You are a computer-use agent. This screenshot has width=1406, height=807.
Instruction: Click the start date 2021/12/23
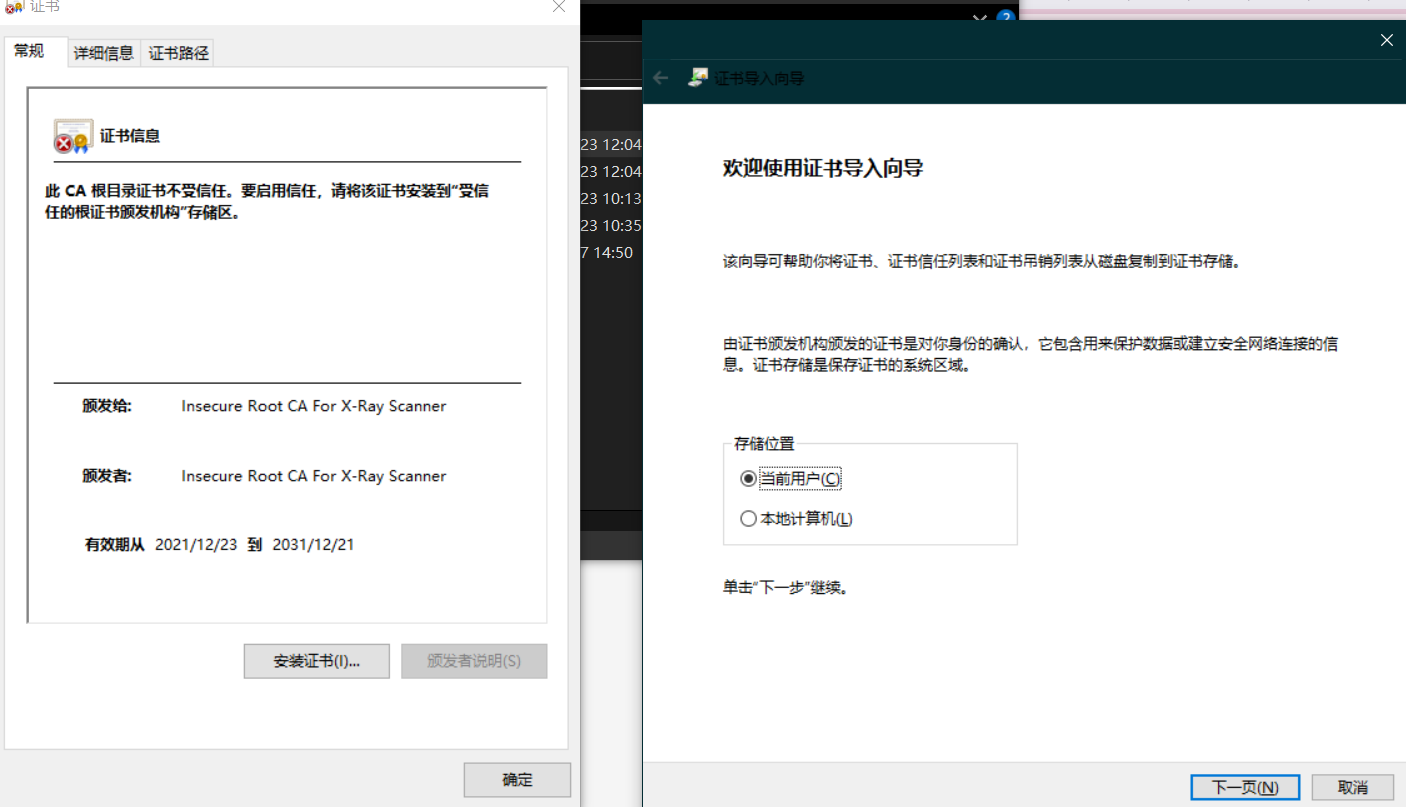[x=196, y=545]
